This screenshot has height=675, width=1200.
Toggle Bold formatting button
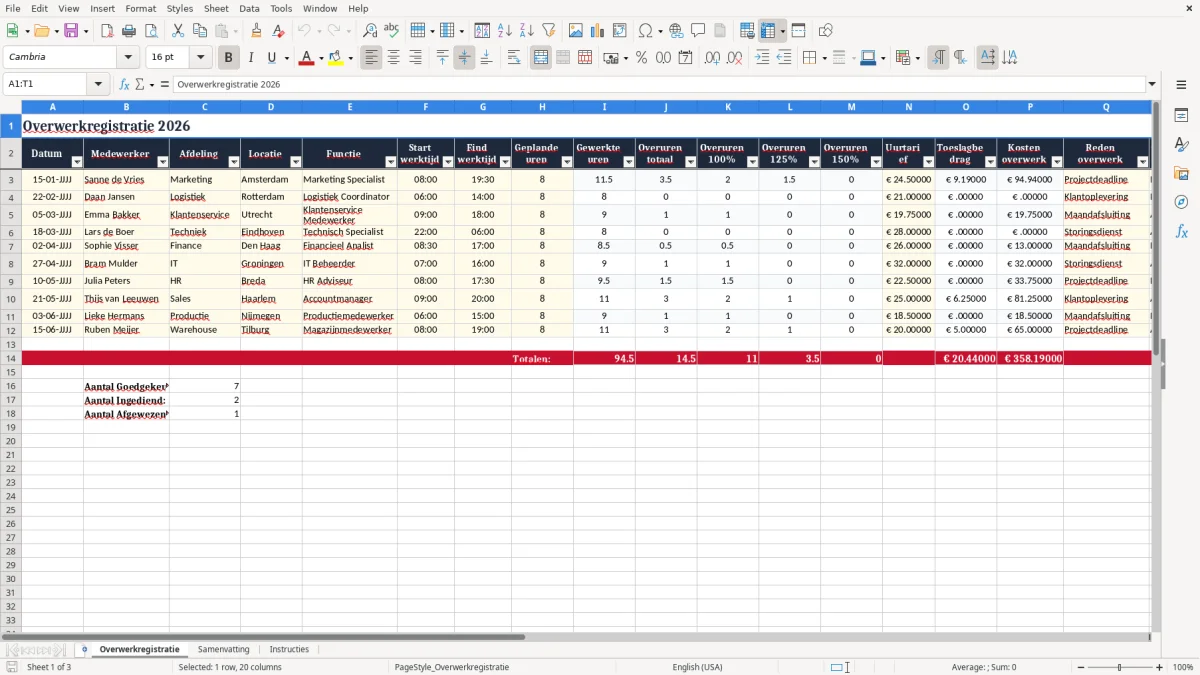coord(229,58)
